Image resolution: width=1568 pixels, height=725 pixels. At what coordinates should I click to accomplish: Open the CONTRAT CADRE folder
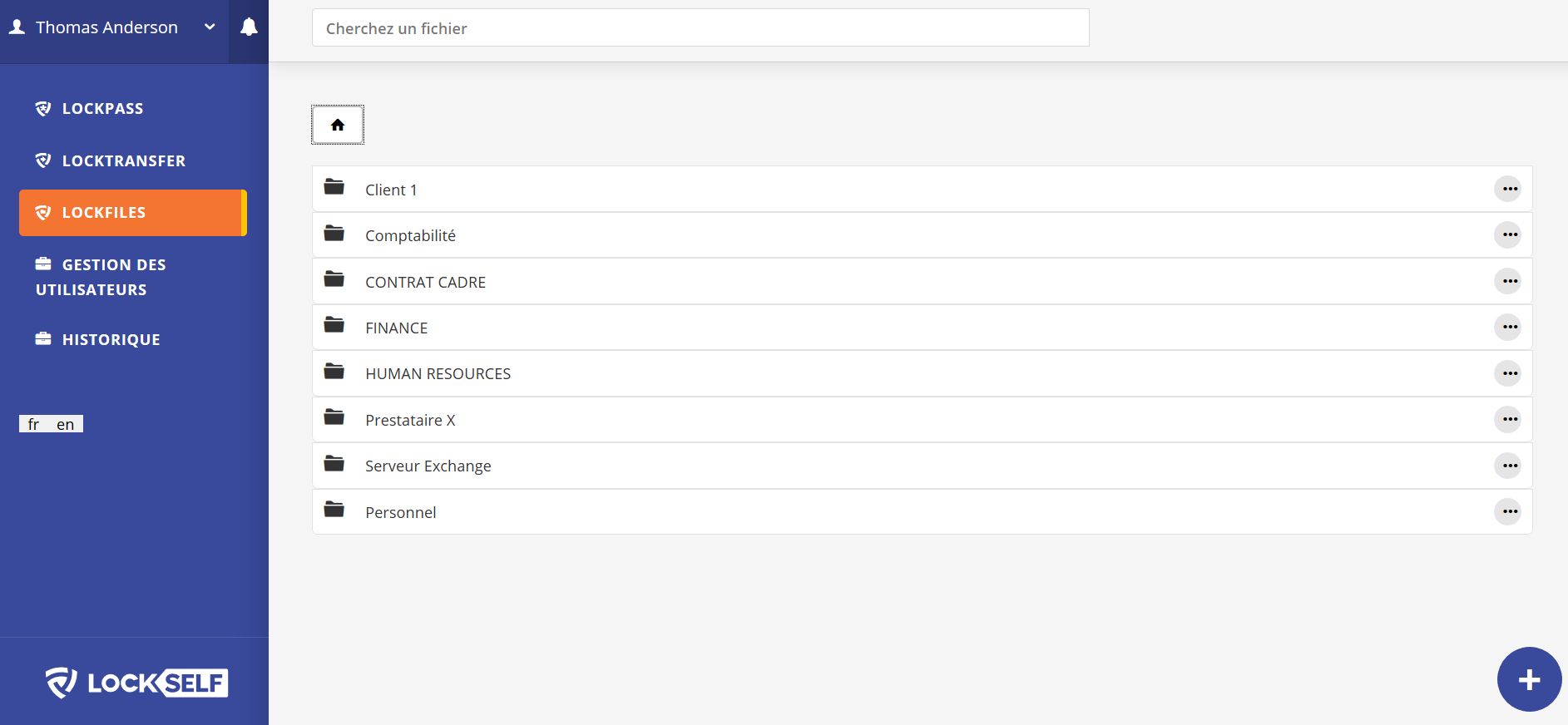425,283
